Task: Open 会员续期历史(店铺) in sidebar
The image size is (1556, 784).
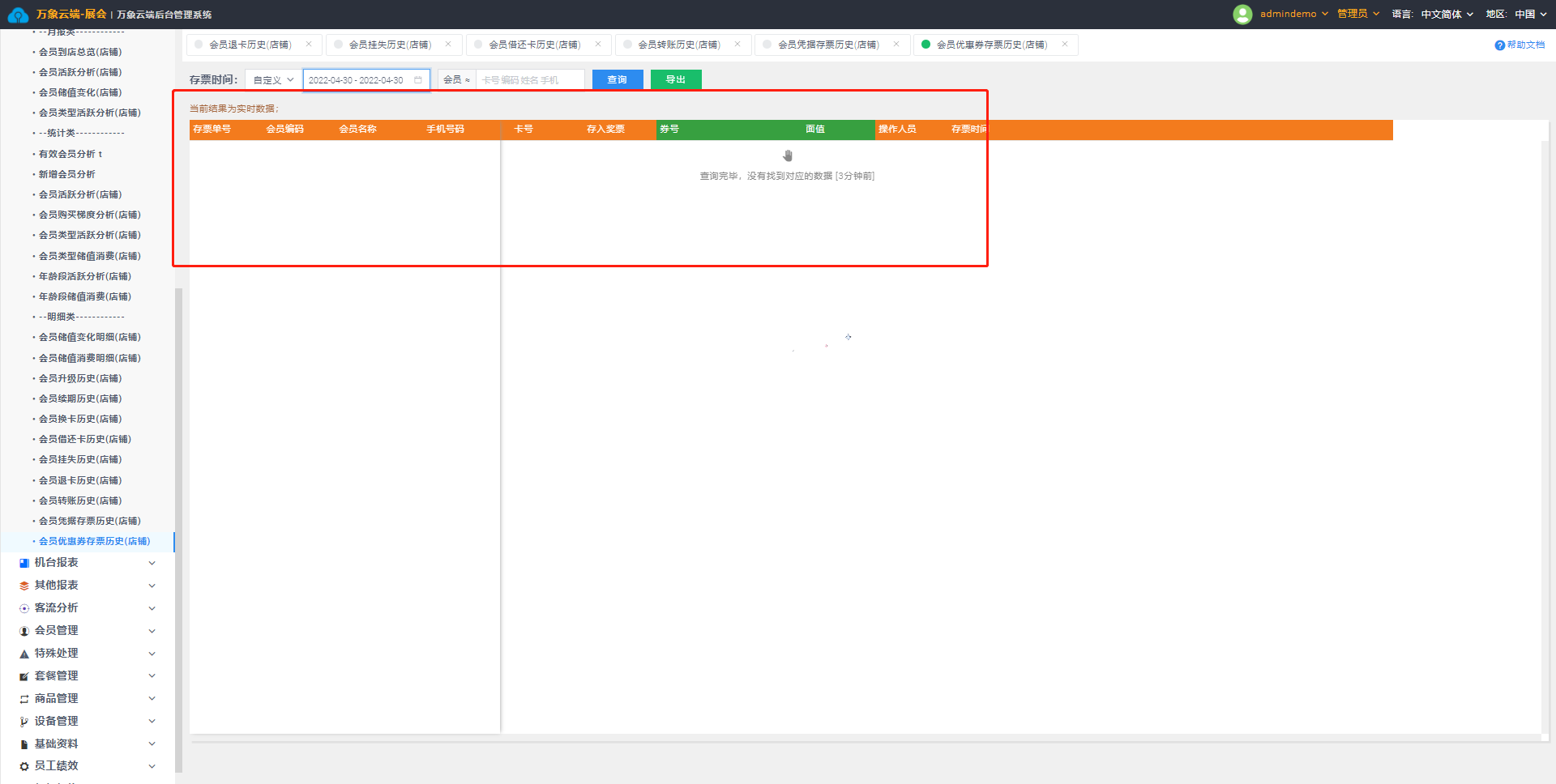Action: (x=80, y=398)
